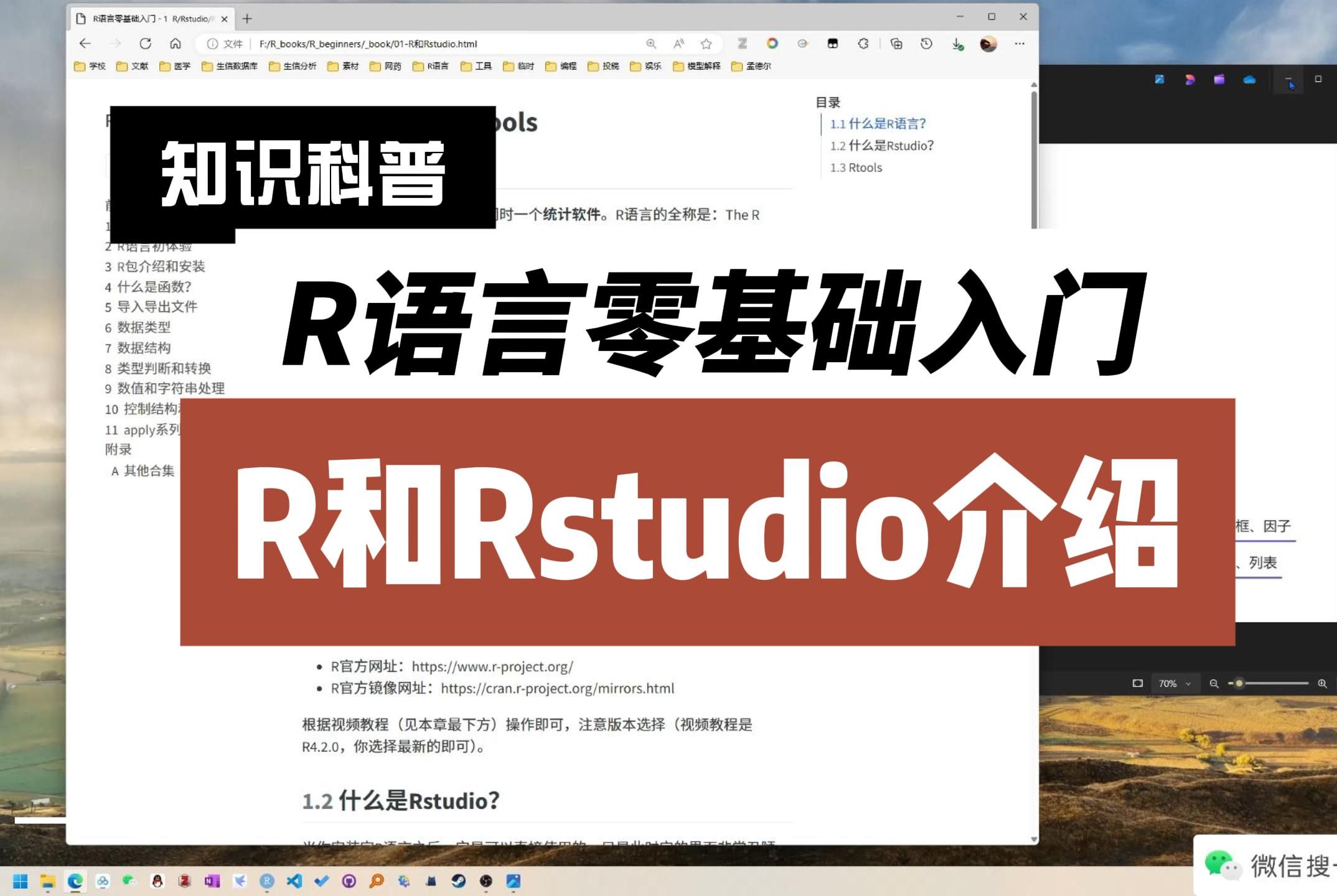Open the browser History icon

point(926,44)
